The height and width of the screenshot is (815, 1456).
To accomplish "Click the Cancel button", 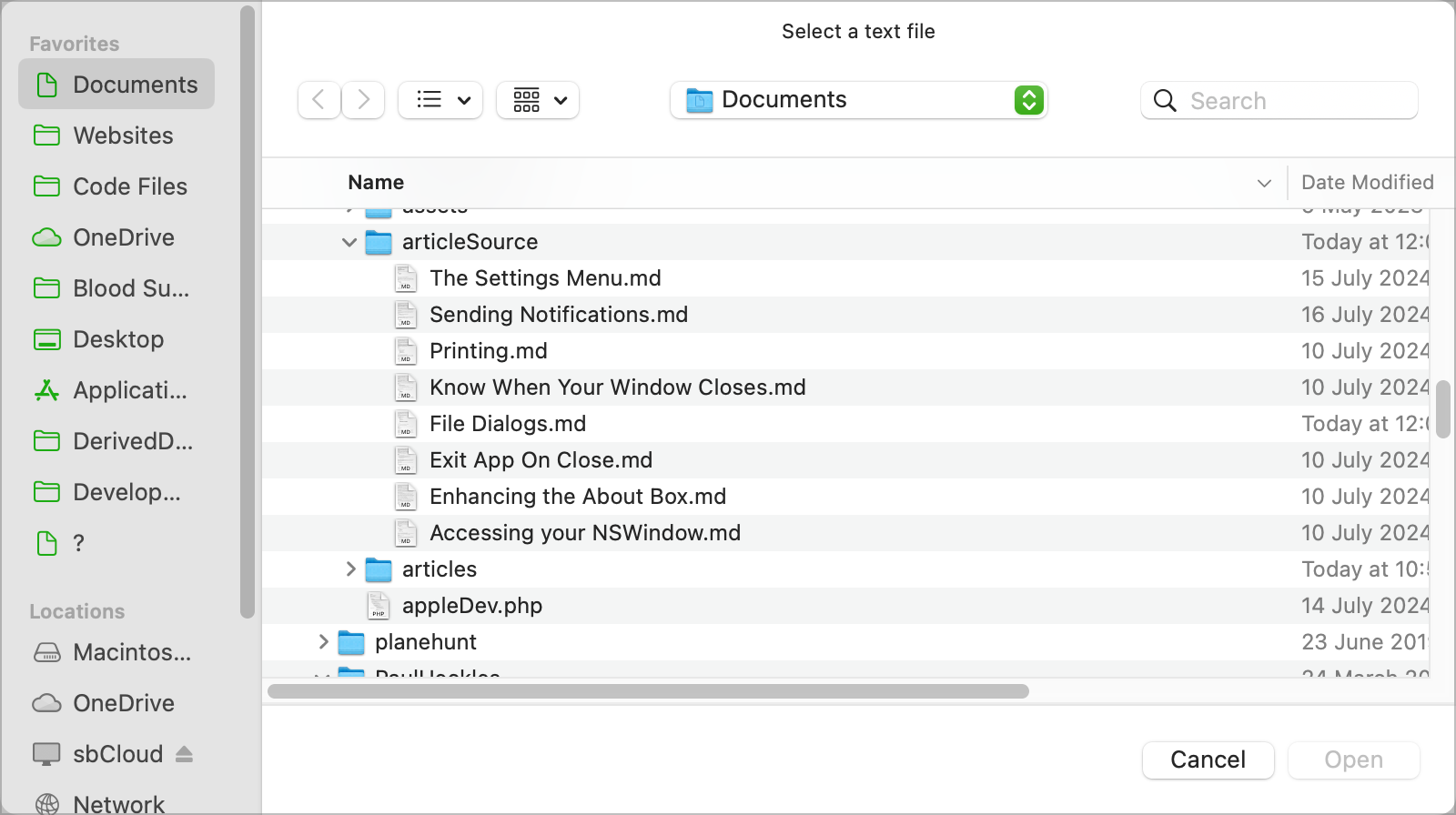I will (x=1208, y=760).
